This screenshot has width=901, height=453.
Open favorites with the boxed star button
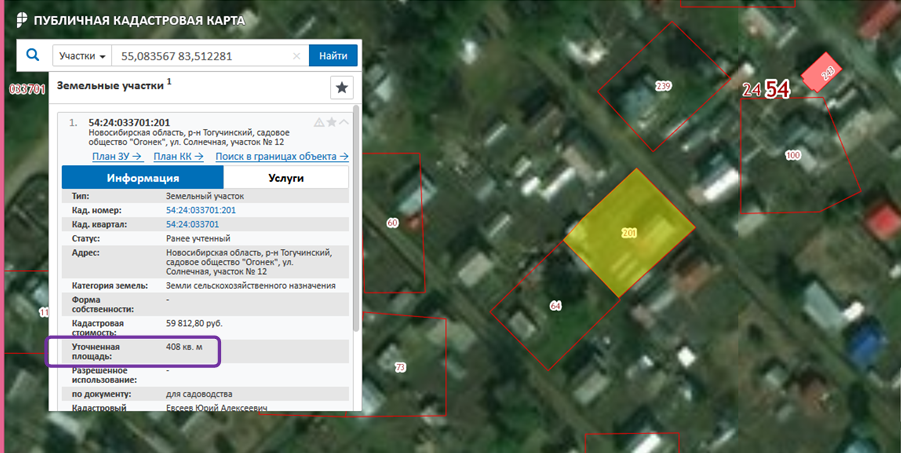point(341,87)
